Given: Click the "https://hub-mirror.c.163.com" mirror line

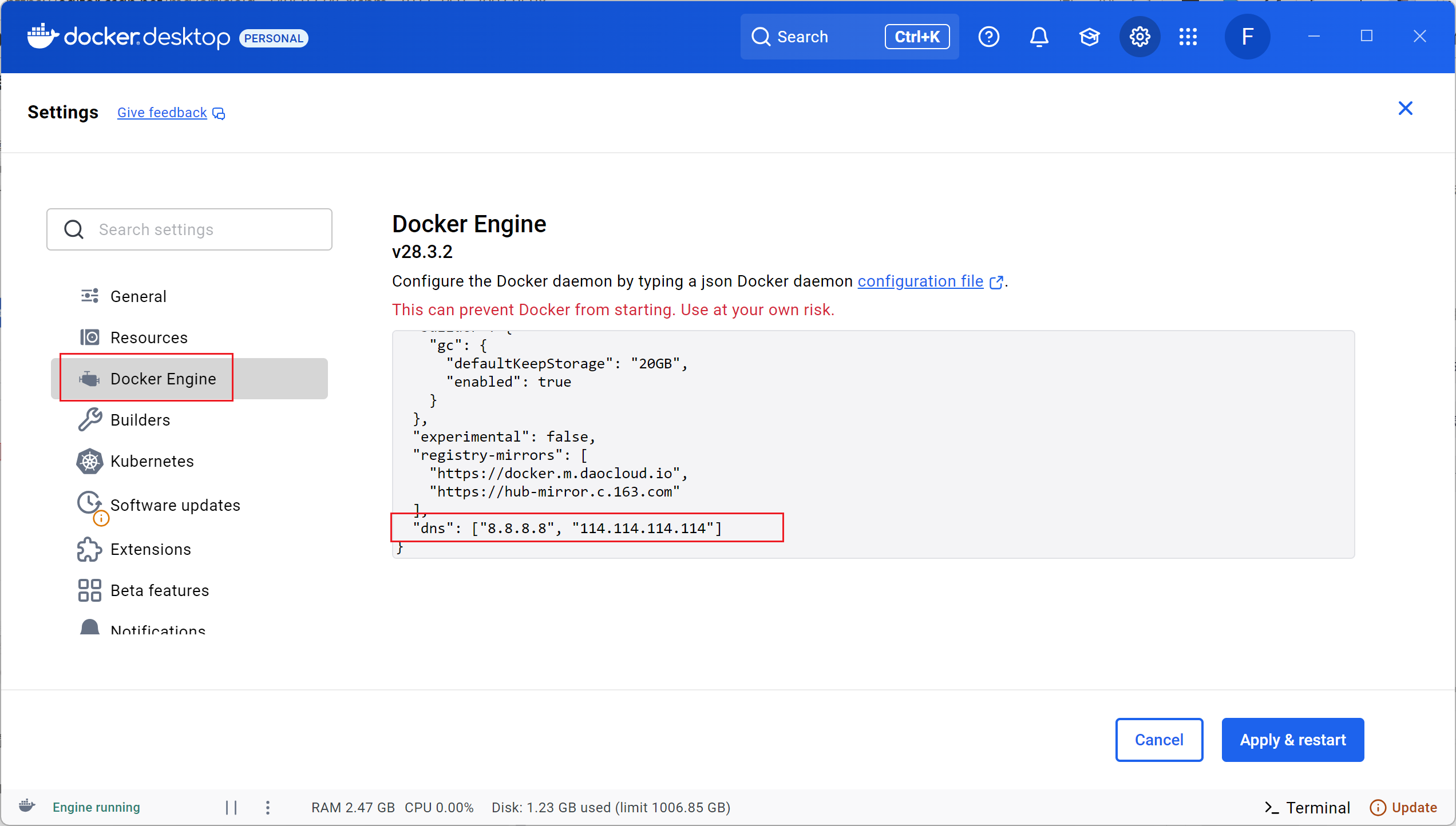Looking at the screenshot, I should (555, 492).
